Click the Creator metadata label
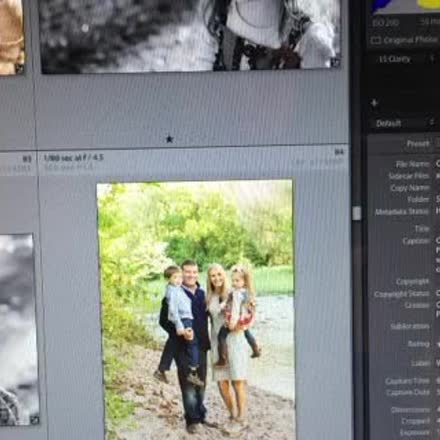This screenshot has width=440, height=440. tap(417, 305)
